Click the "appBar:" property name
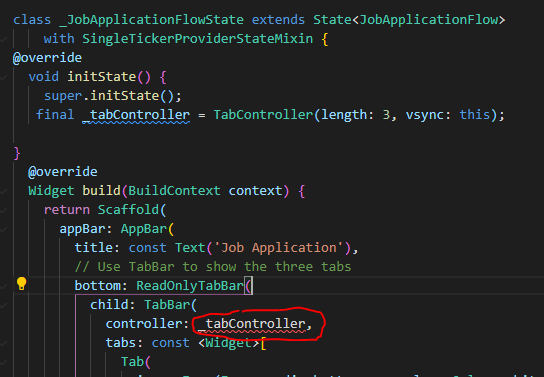Screen dimensions: 544x377 coord(86,229)
